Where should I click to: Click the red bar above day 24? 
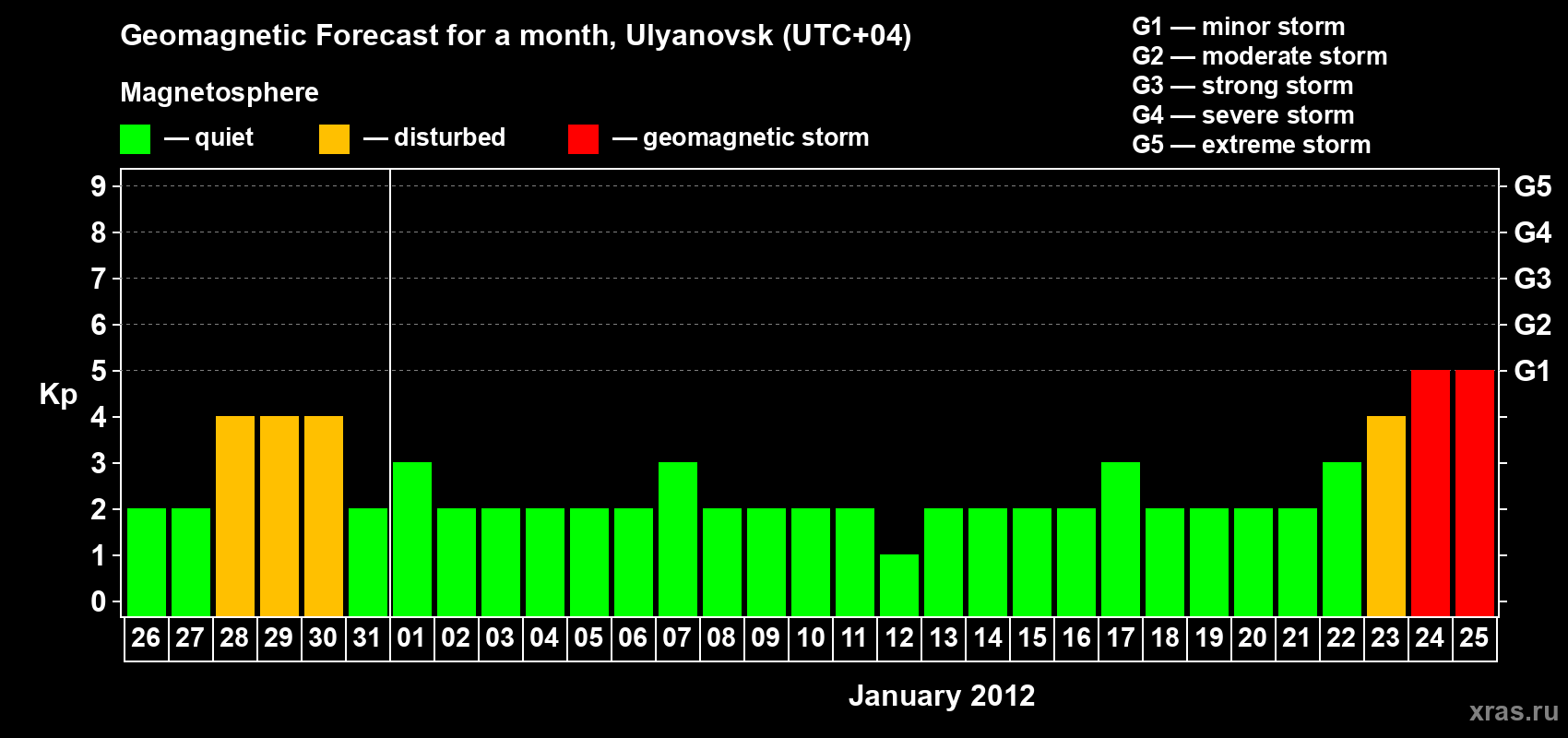[x=1431, y=493]
